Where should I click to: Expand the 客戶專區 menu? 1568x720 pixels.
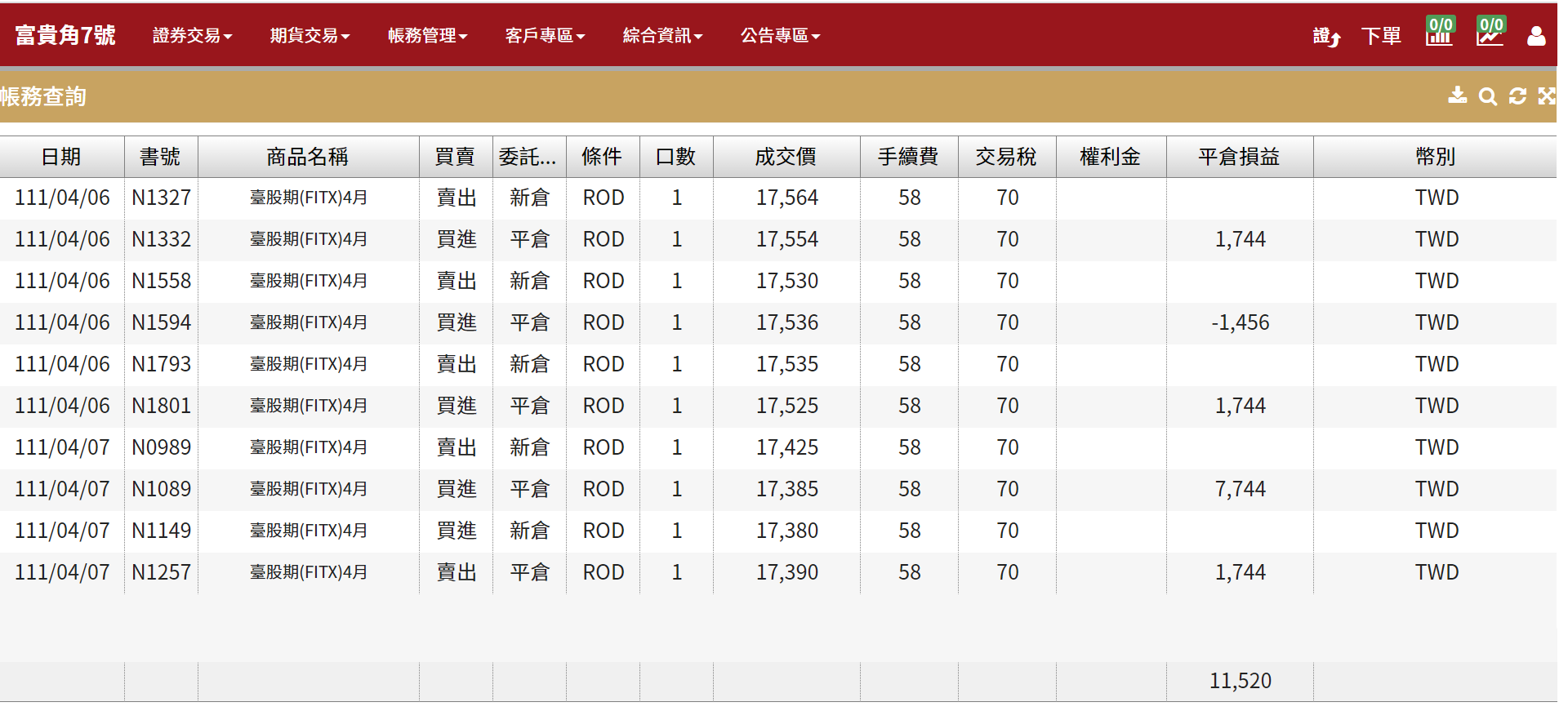(x=546, y=35)
